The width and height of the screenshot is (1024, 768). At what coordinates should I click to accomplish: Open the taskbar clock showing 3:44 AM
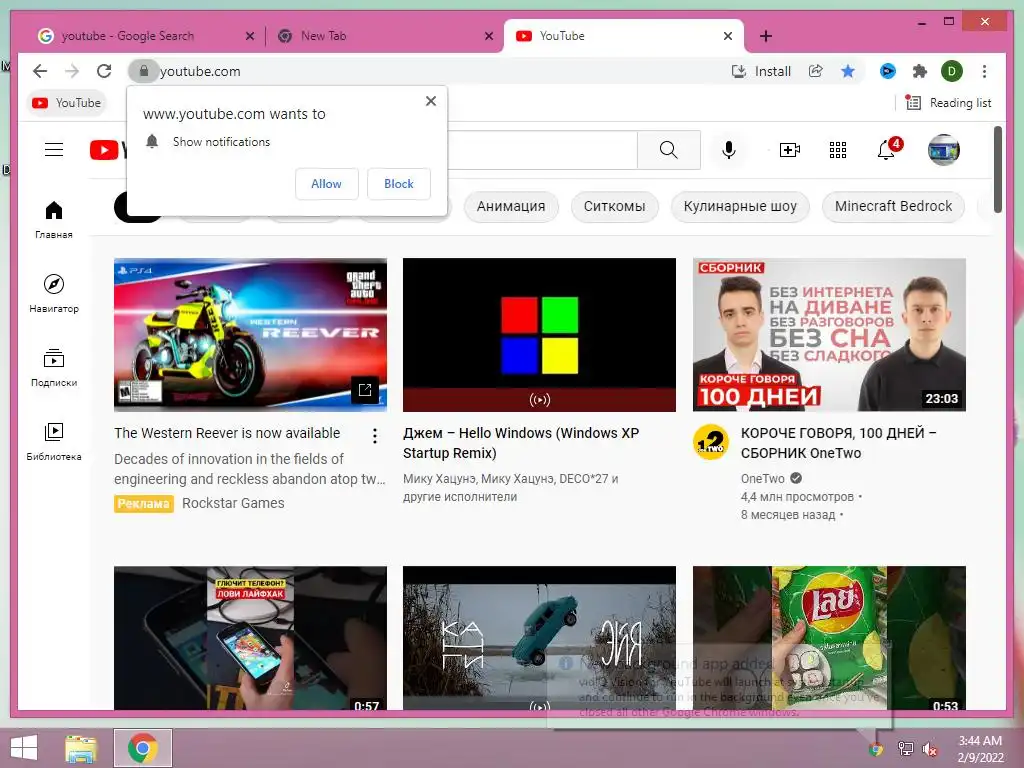(x=980, y=748)
